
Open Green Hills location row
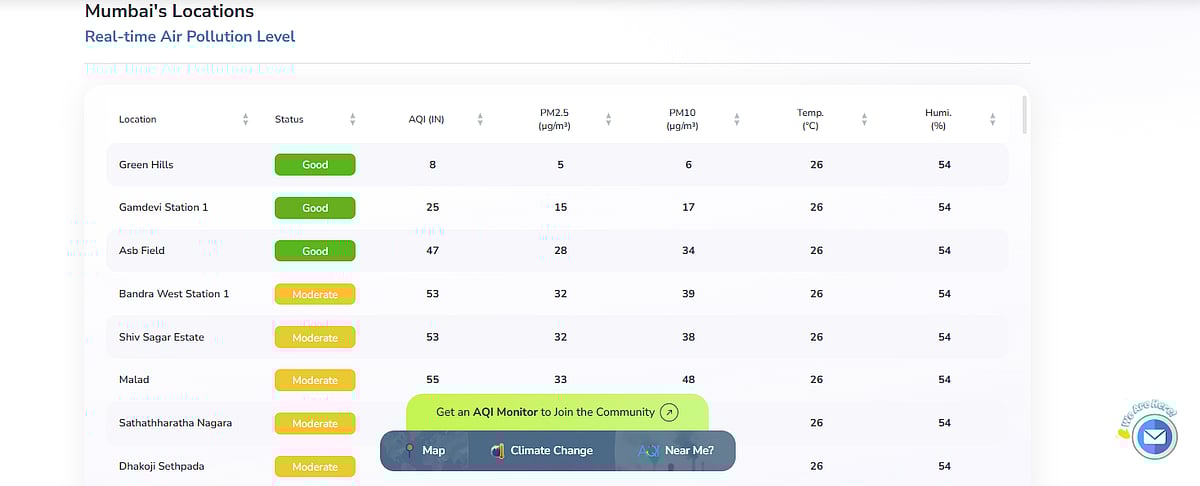tap(146, 164)
